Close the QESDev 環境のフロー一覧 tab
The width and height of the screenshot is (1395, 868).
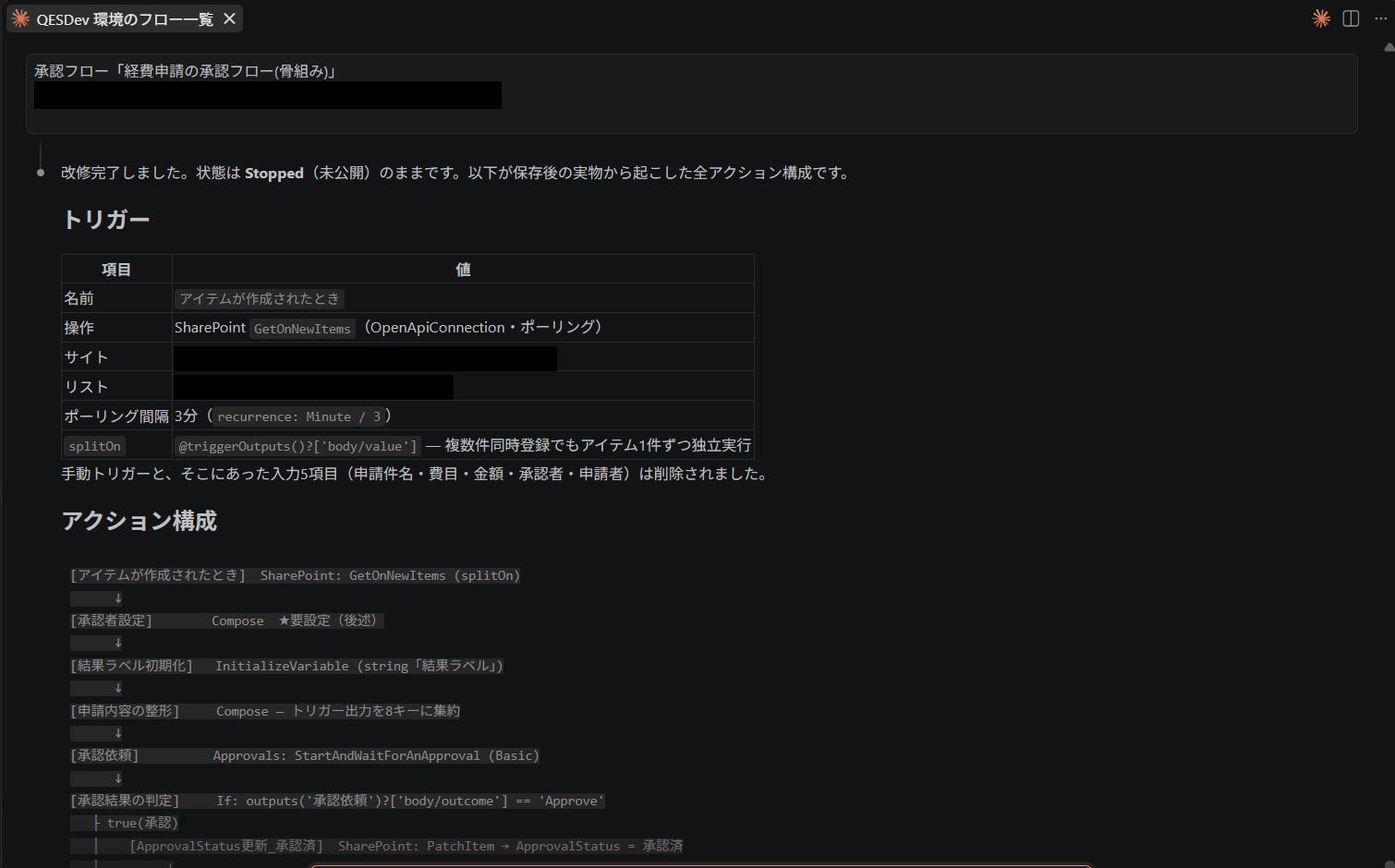tap(229, 18)
